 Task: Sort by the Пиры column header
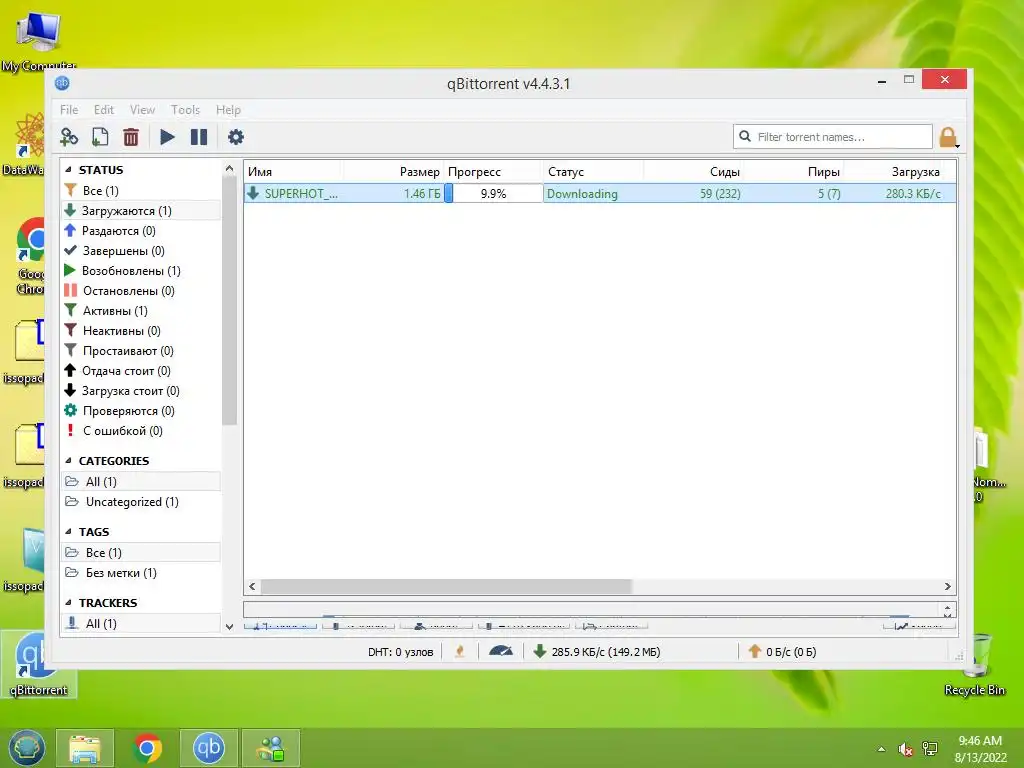[794, 172]
